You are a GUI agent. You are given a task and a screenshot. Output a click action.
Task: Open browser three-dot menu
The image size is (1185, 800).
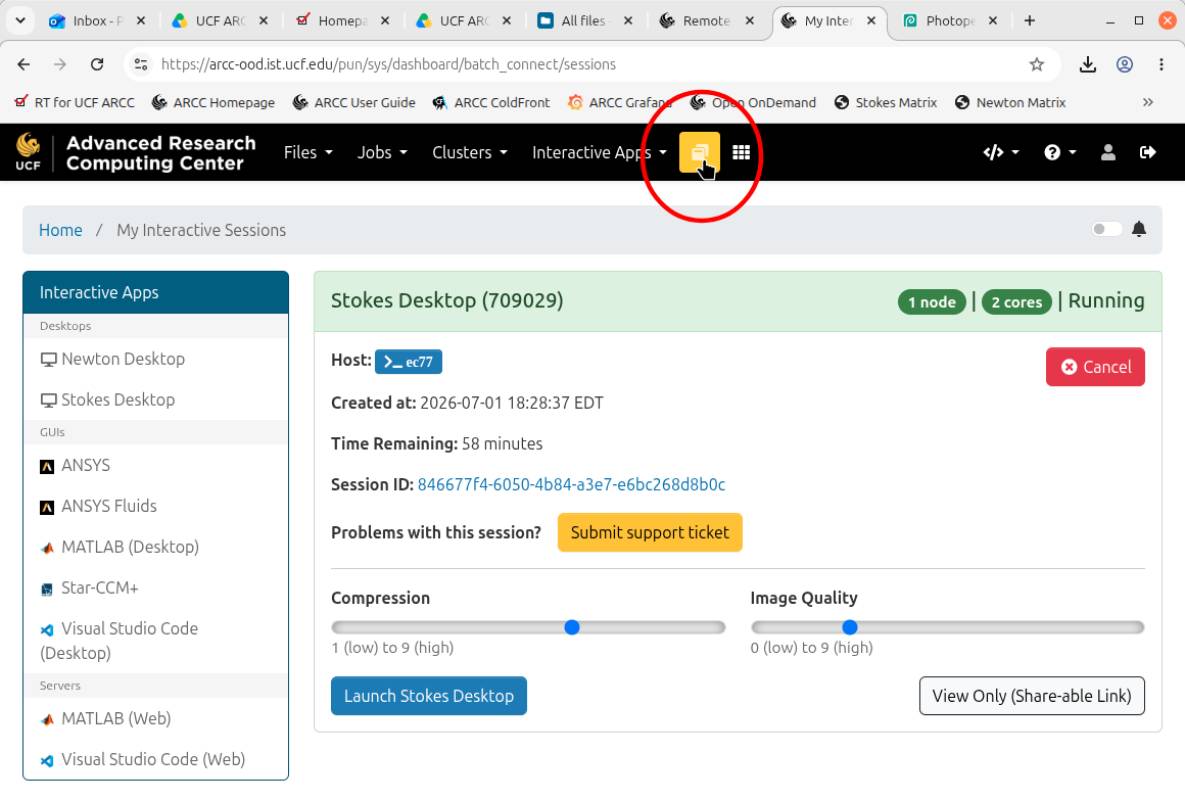(1161, 64)
